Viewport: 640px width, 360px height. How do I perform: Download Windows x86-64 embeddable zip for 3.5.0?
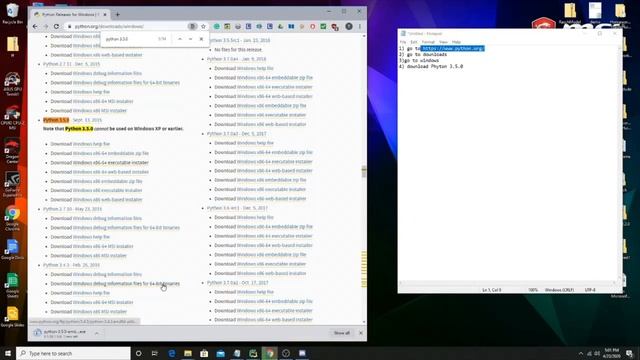(x=111, y=153)
